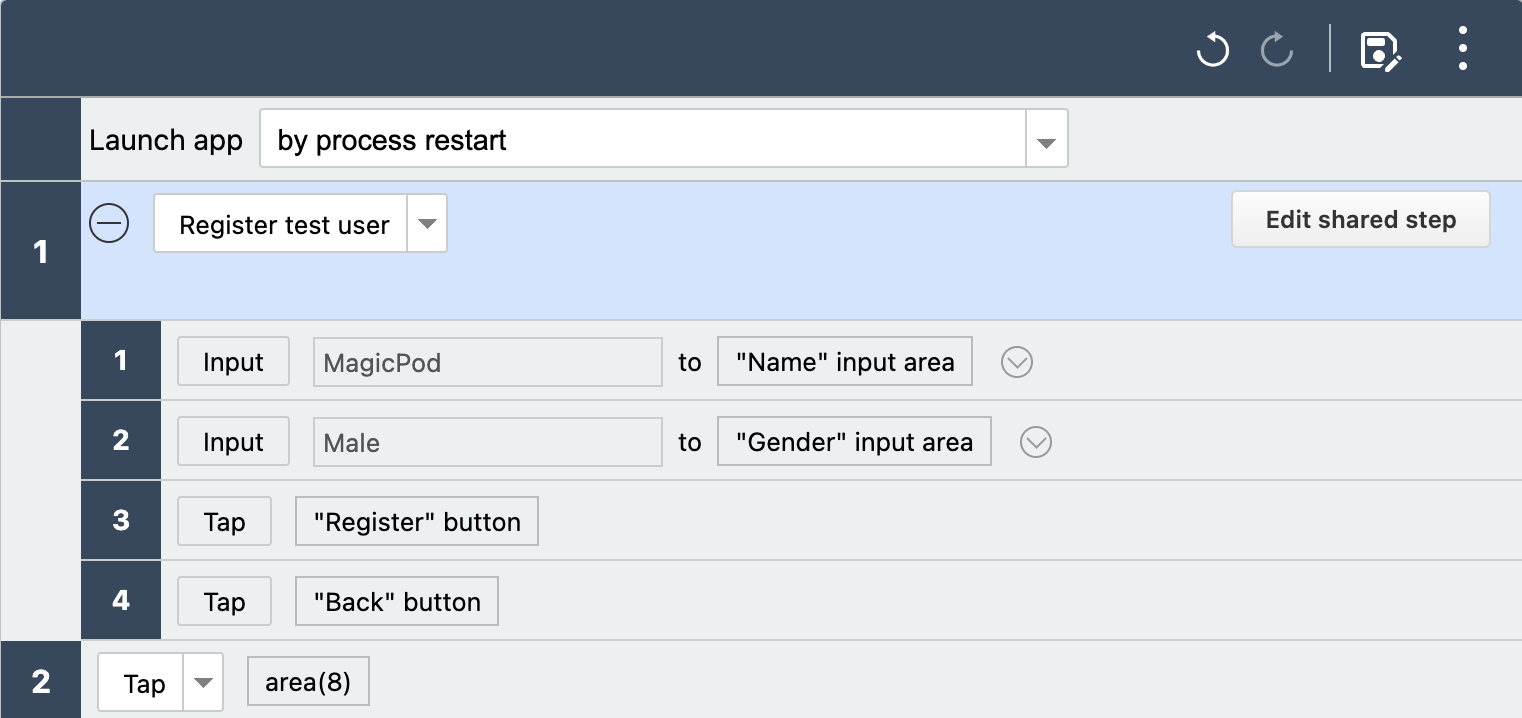Select sub-step number 4 row header

(x=121, y=601)
